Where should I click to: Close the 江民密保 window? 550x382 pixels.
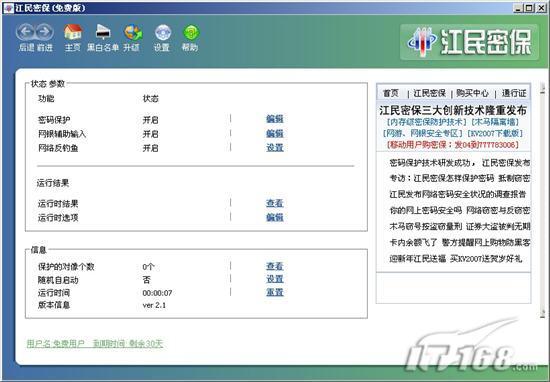pyautogui.click(x=541, y=8)
